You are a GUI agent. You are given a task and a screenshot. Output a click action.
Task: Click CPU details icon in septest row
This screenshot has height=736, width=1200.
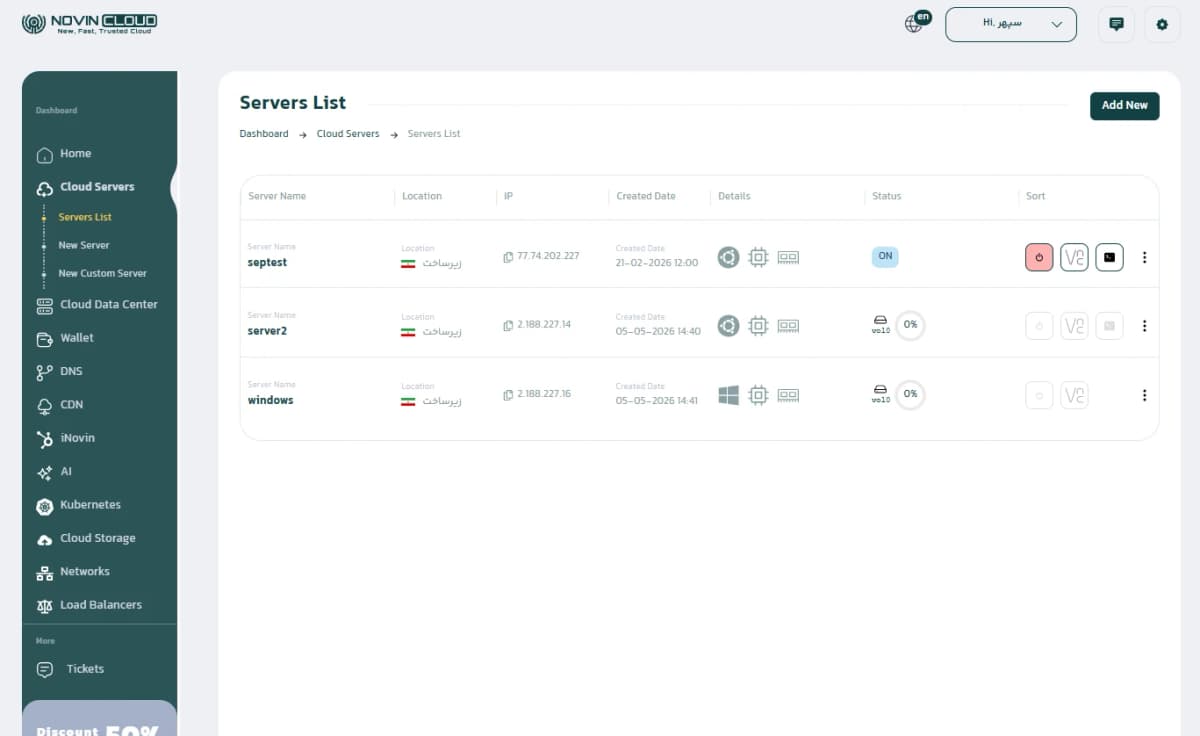758,257
